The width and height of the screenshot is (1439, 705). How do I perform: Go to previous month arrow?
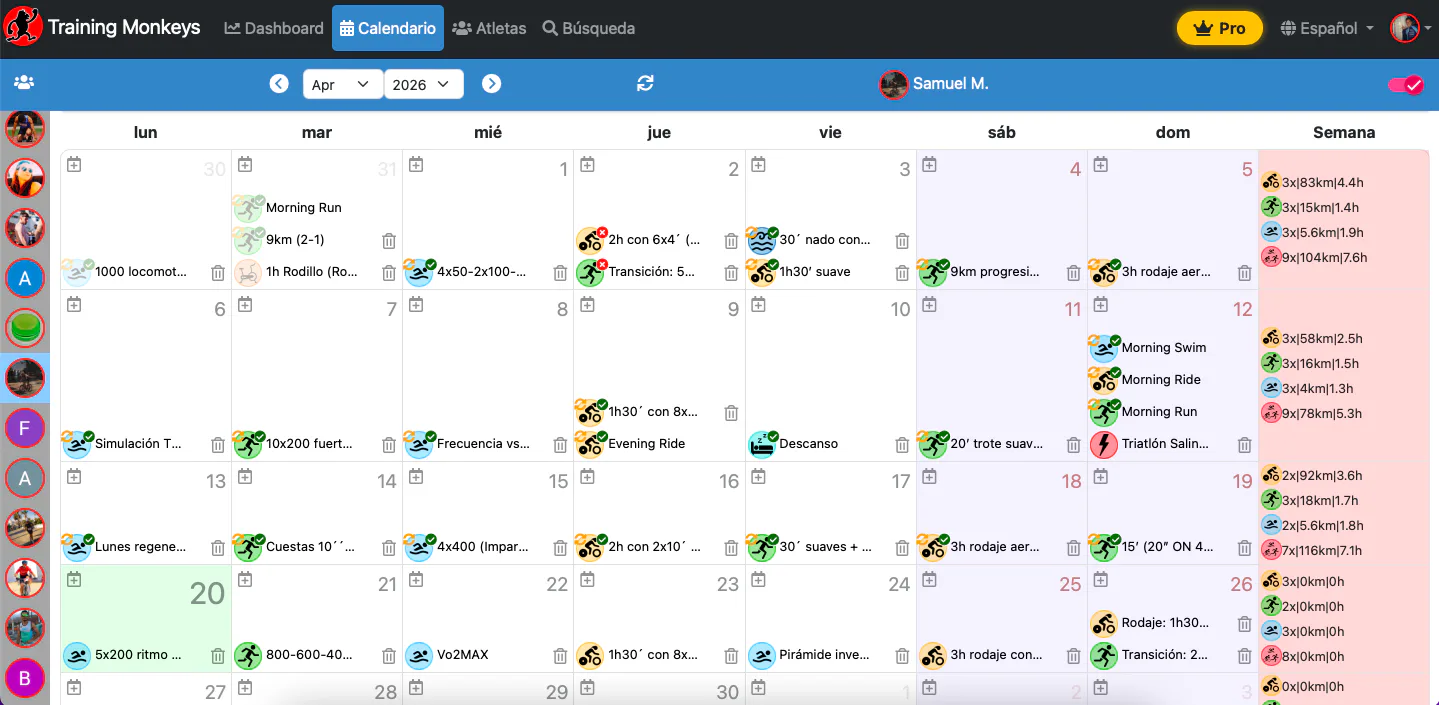[x=279, y=84]
